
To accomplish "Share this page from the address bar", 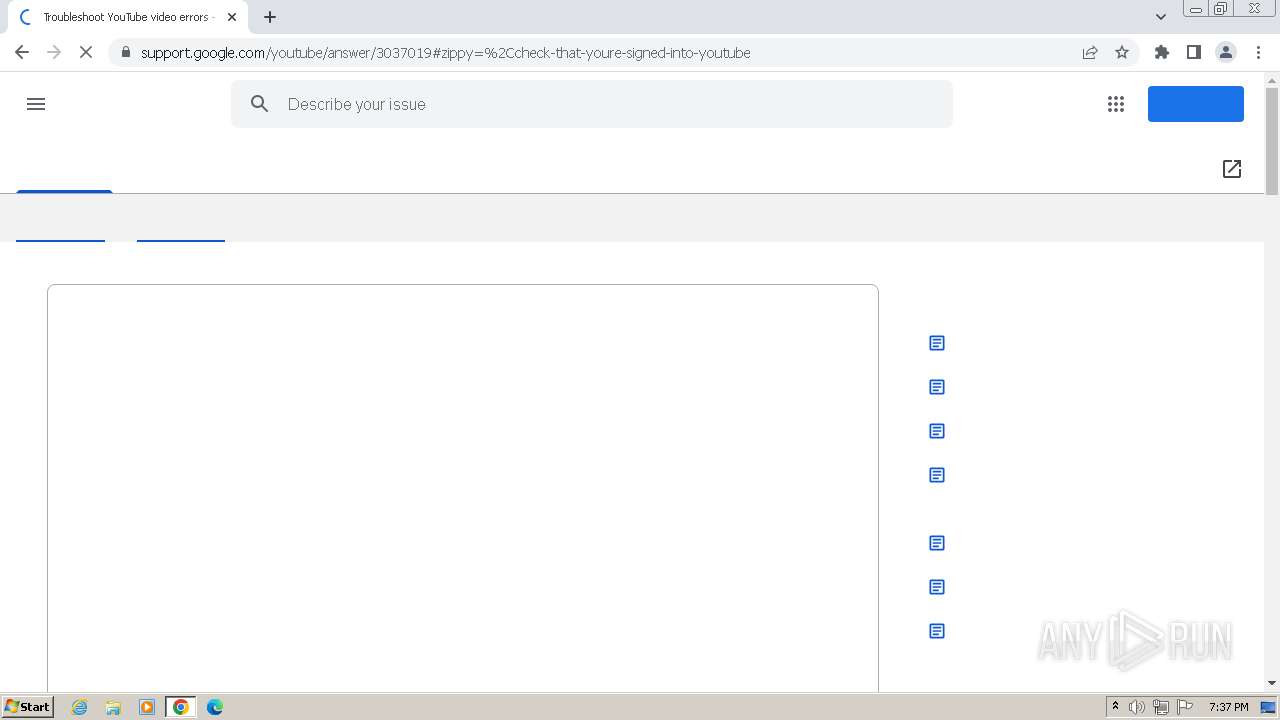I will click(x=1090, y=52).
